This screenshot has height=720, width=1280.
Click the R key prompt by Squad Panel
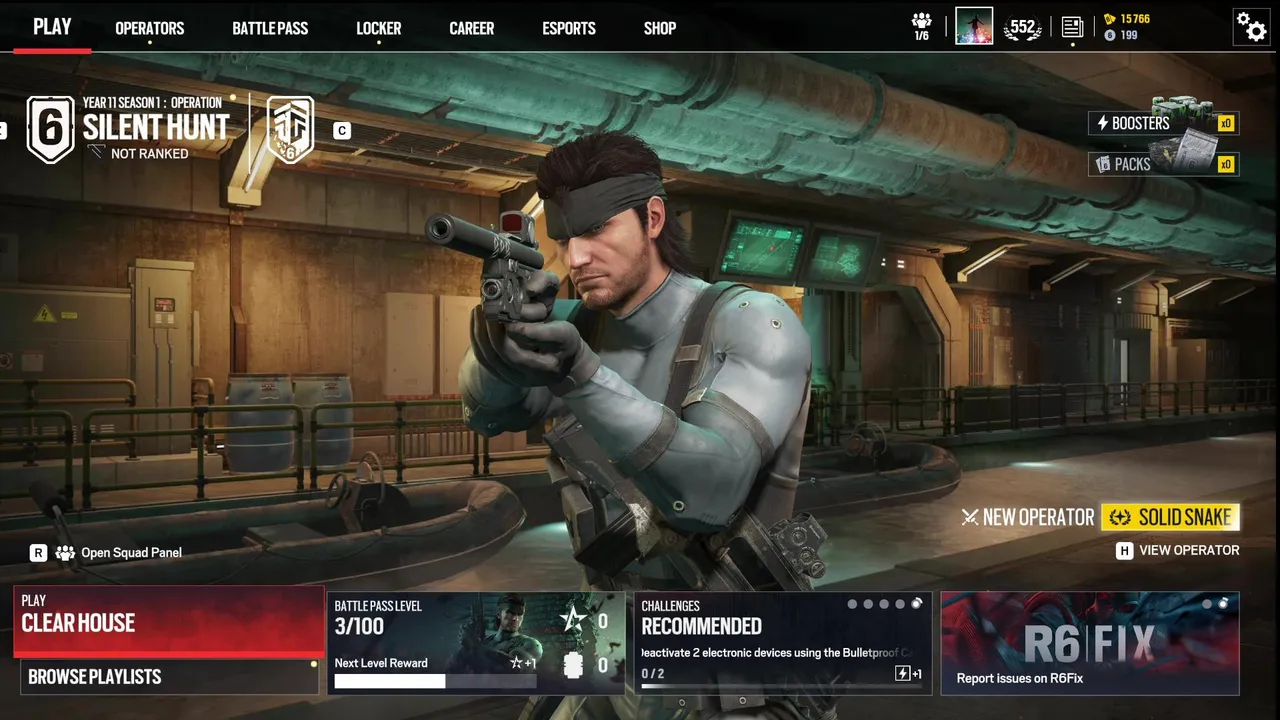38,553
